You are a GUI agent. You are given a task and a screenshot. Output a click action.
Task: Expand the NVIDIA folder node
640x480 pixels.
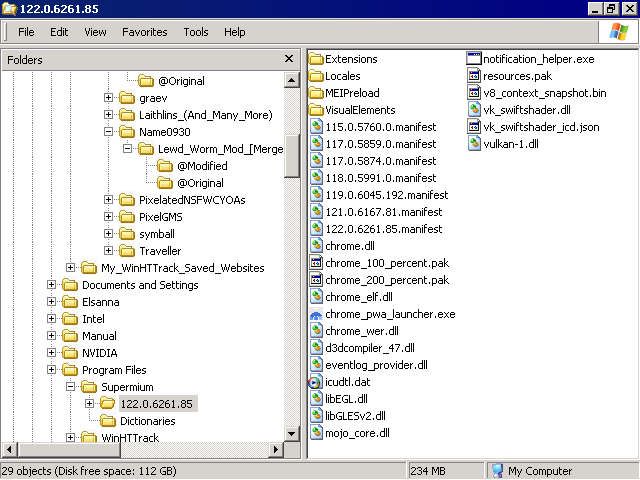(x=51, y=353)
